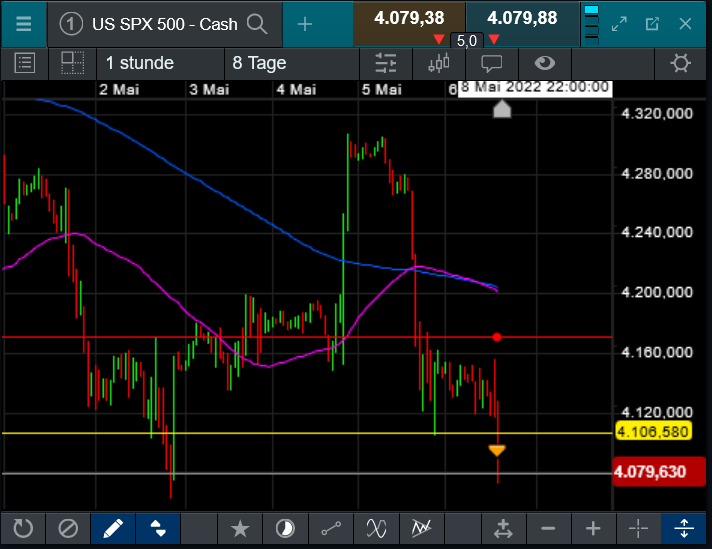Open the 8 Tage range dropdown
This screenshot has height=549, width=712.
pos(292,63)
